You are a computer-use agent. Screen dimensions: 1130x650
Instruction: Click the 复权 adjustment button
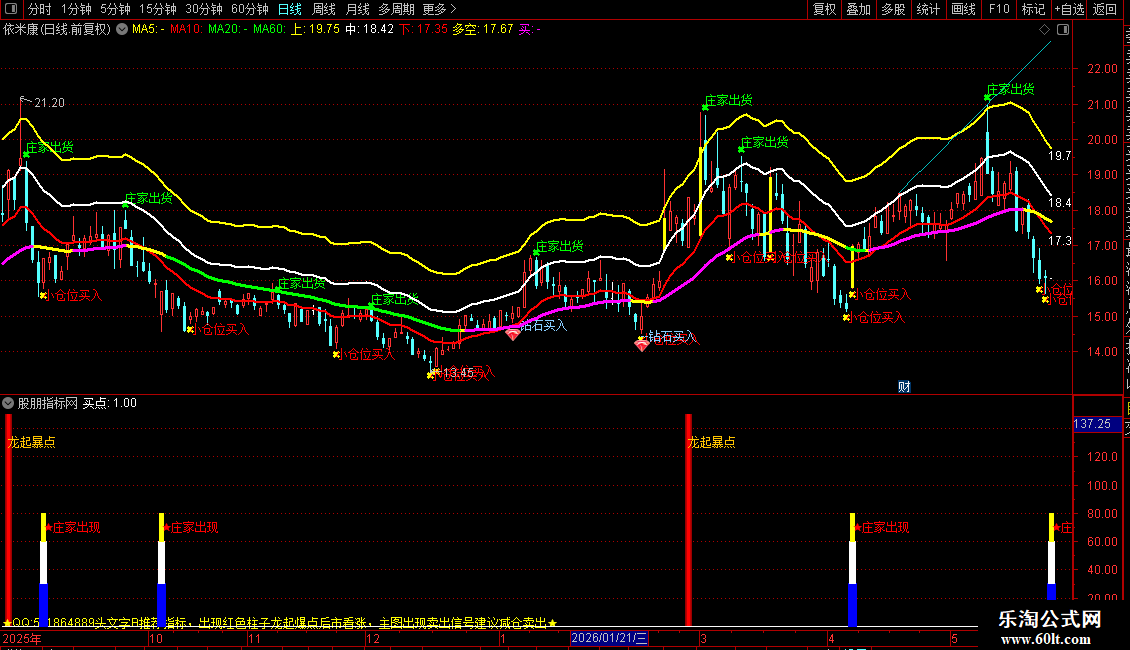point(824,9)
